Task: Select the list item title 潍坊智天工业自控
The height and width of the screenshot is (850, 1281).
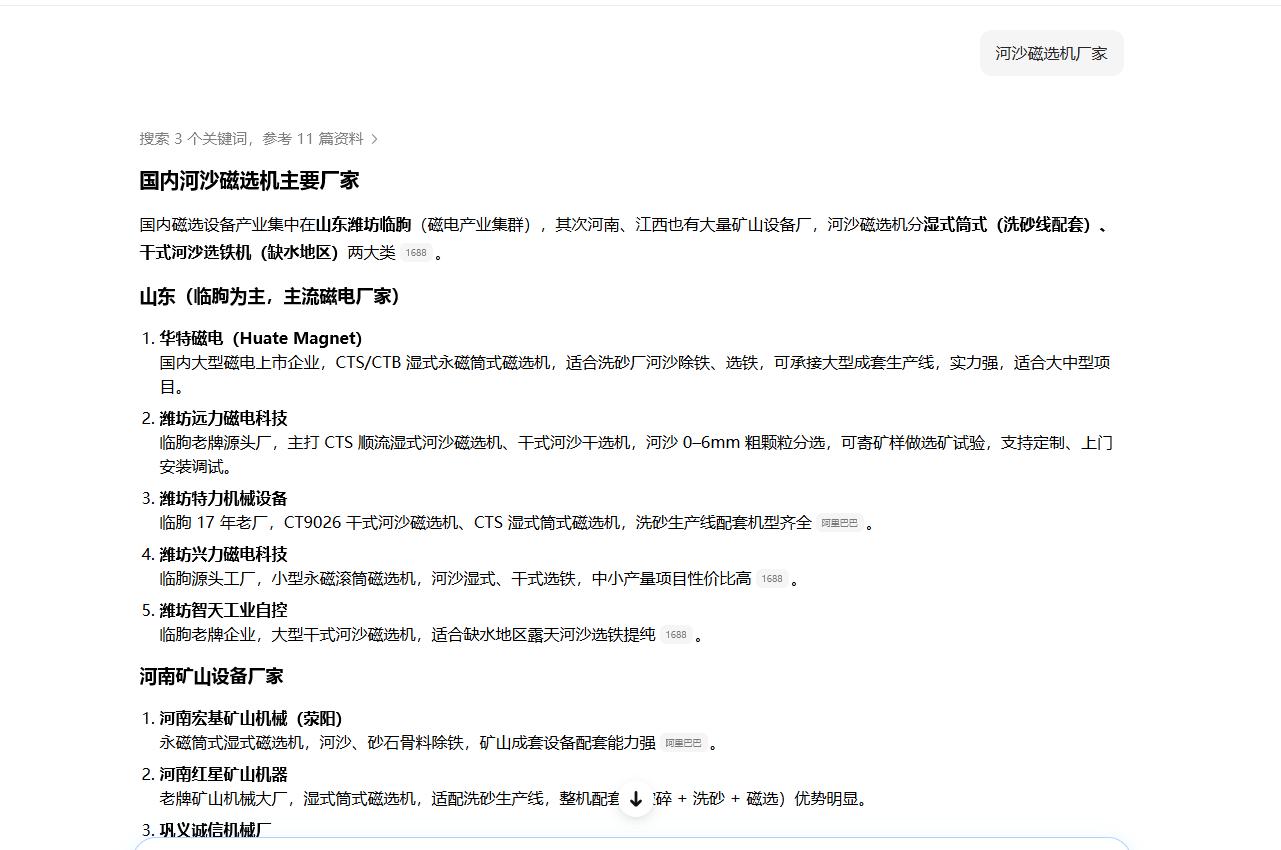Action: click(x=223, y=611)
